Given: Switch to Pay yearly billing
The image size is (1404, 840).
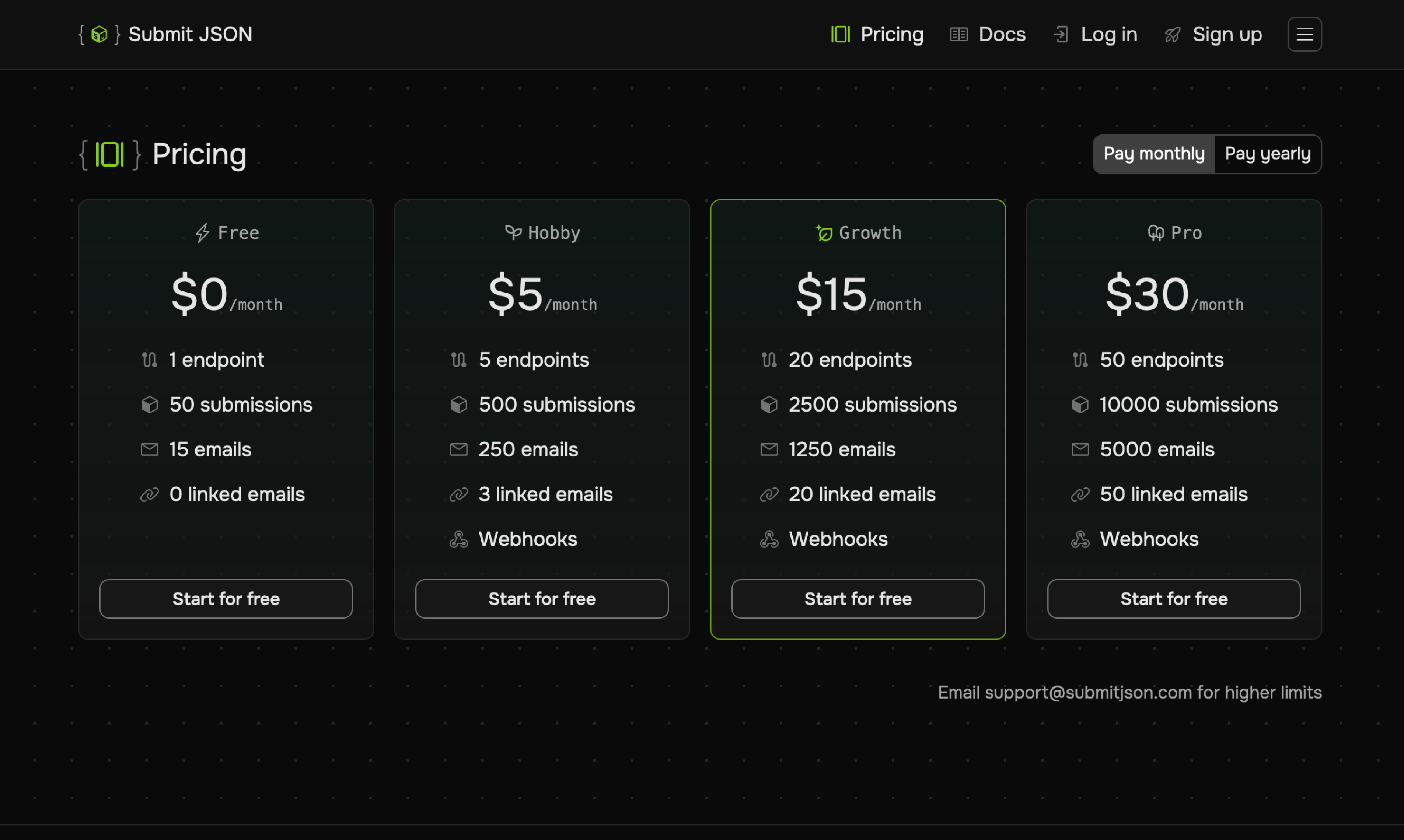Looking at the screenshot, I should coord(1268,154).
